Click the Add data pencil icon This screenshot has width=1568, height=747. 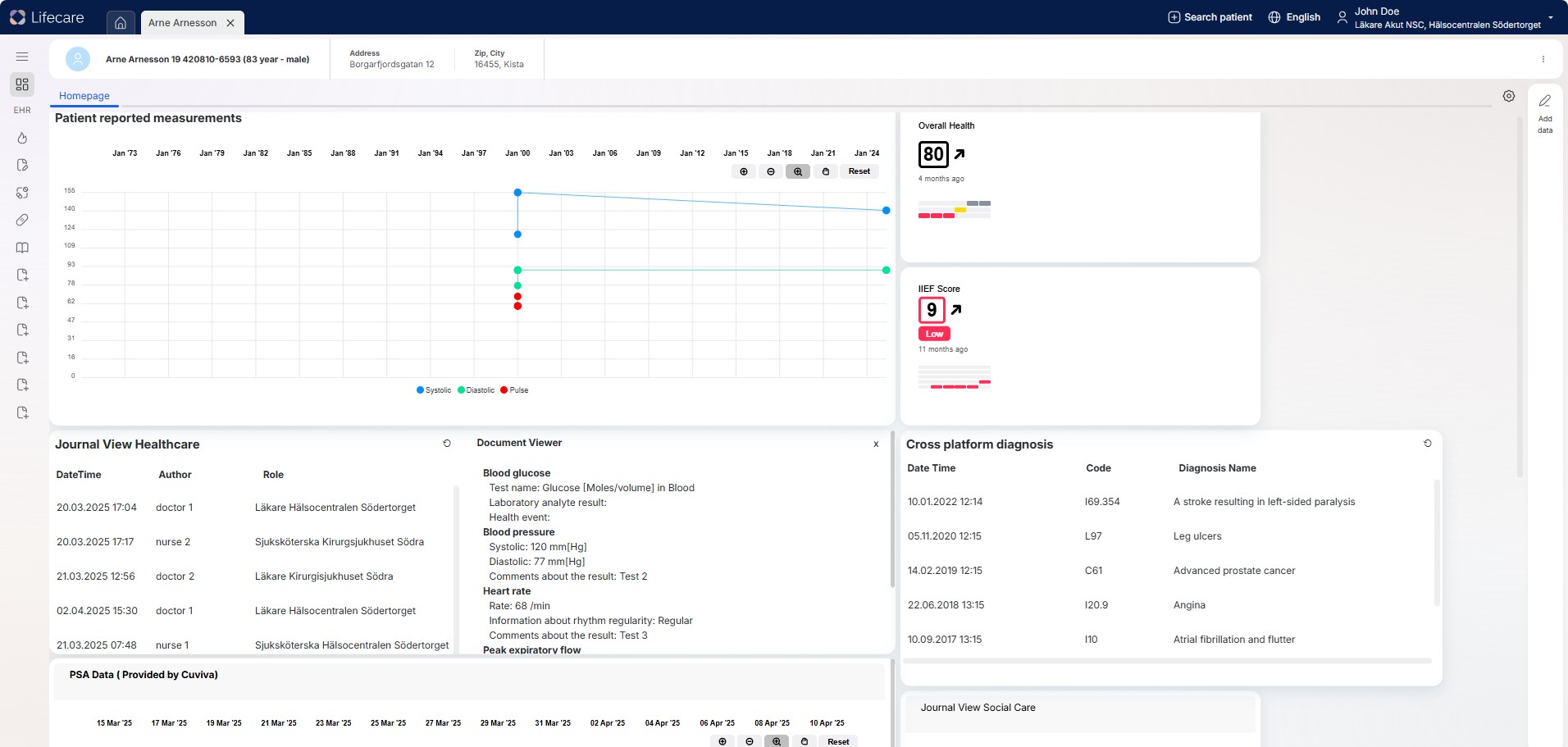1544,101
